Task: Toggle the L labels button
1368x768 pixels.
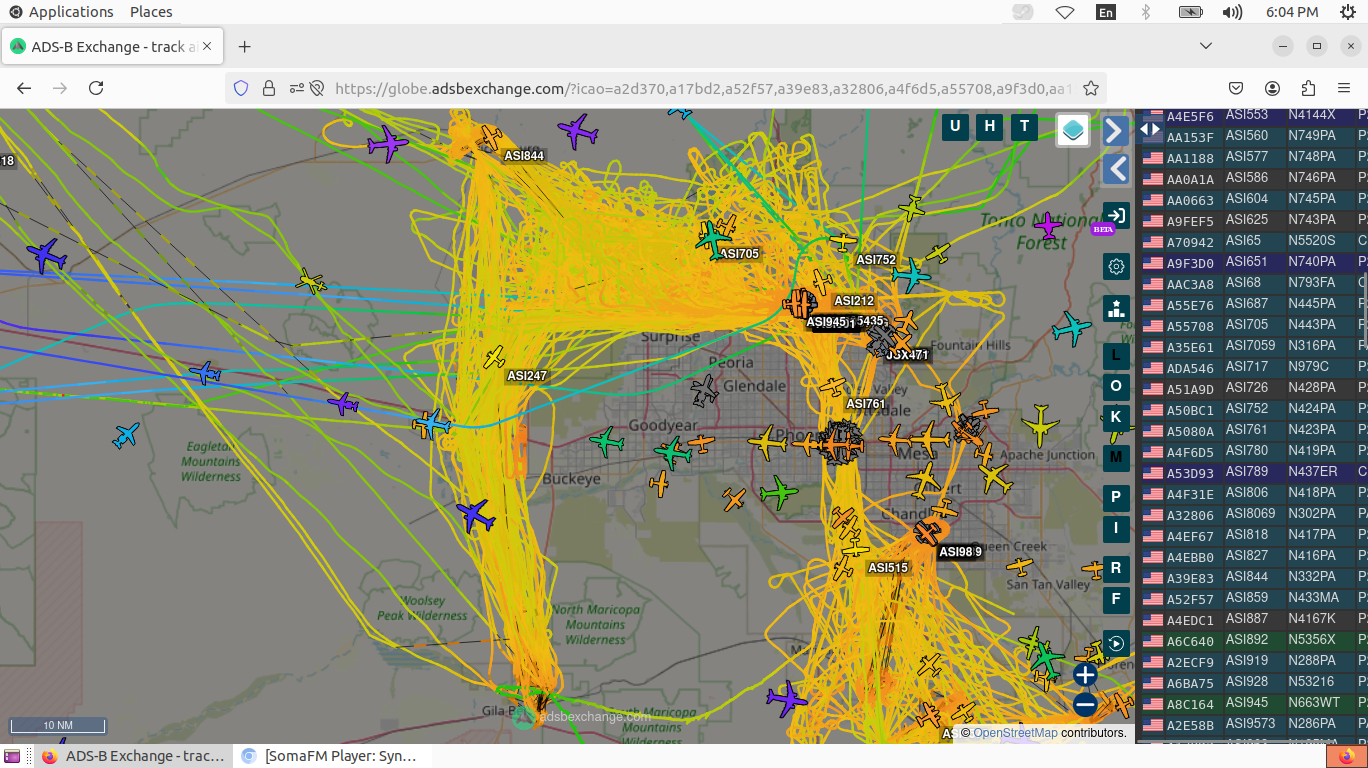Action: [x=1116, y=355]
